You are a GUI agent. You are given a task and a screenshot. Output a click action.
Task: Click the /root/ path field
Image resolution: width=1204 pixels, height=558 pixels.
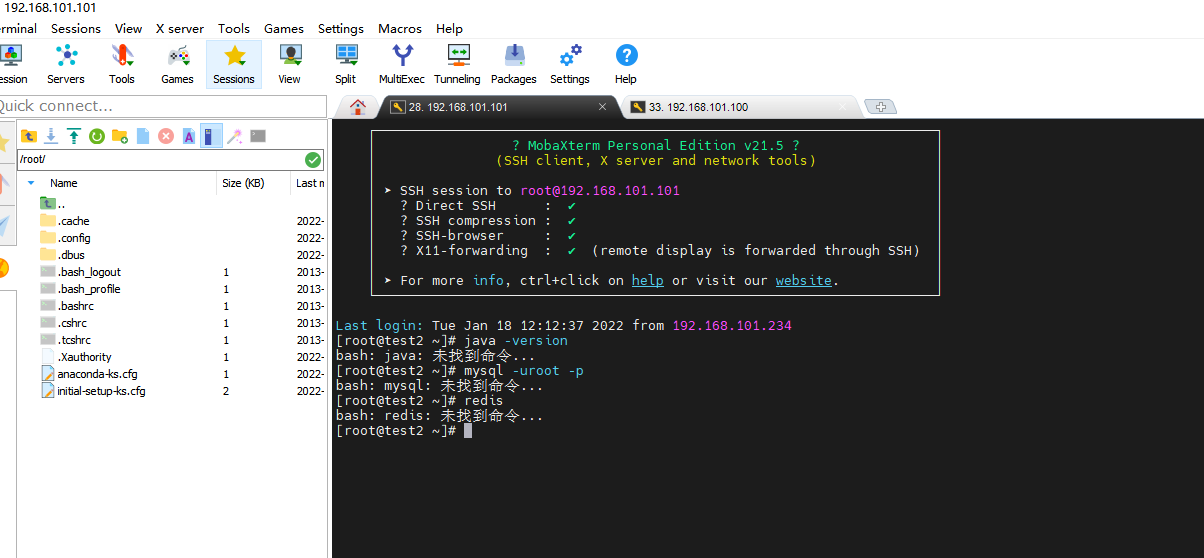click(x=161, y=160)
